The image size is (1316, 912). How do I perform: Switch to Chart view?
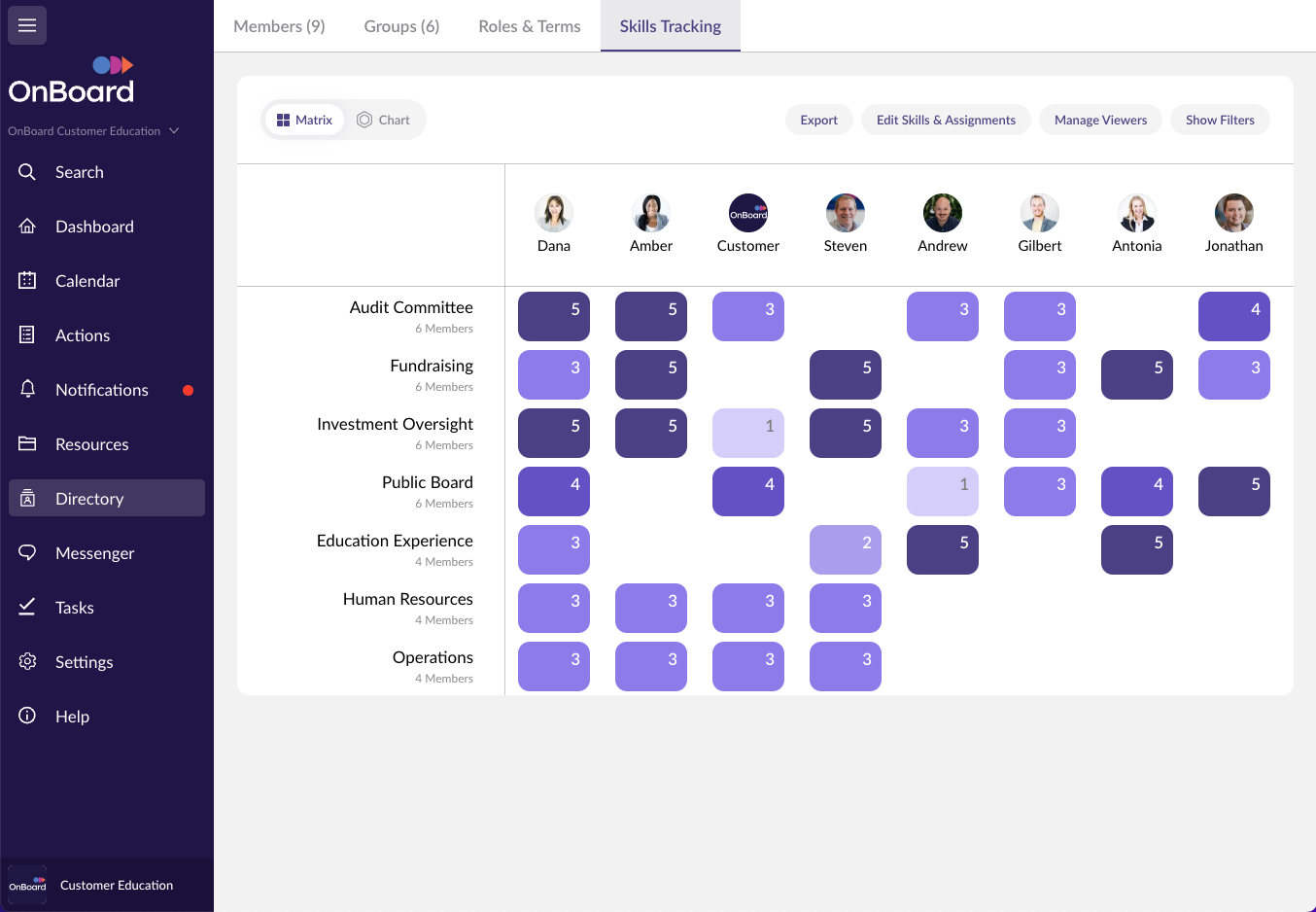click(384, 120)
